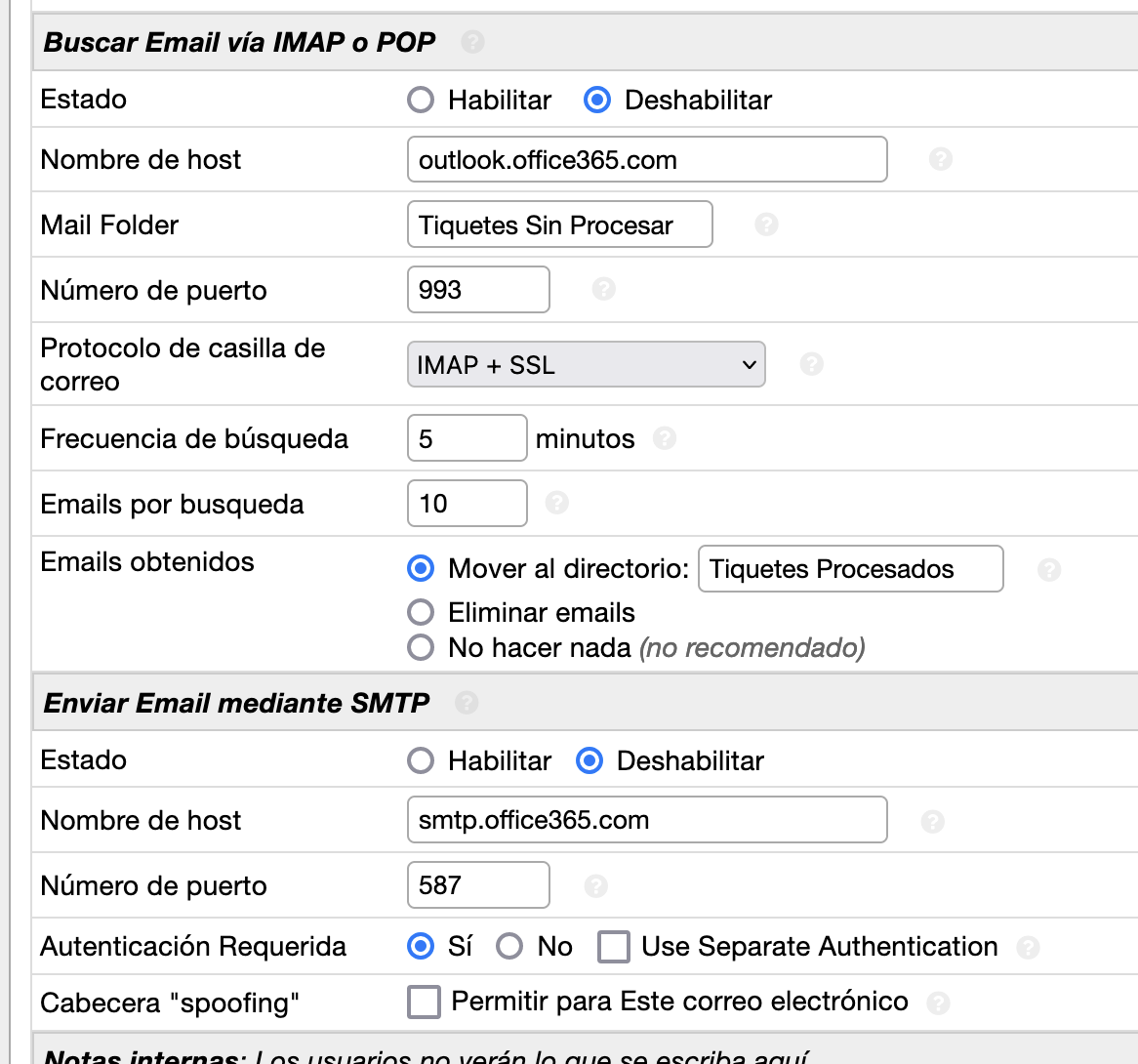Select No hacer nada radio option

pos(421,647)
